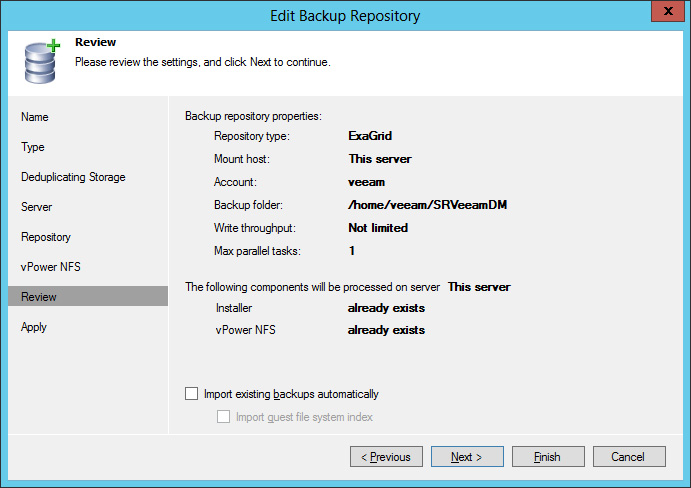Continue with the Next button

coord(467,457)
